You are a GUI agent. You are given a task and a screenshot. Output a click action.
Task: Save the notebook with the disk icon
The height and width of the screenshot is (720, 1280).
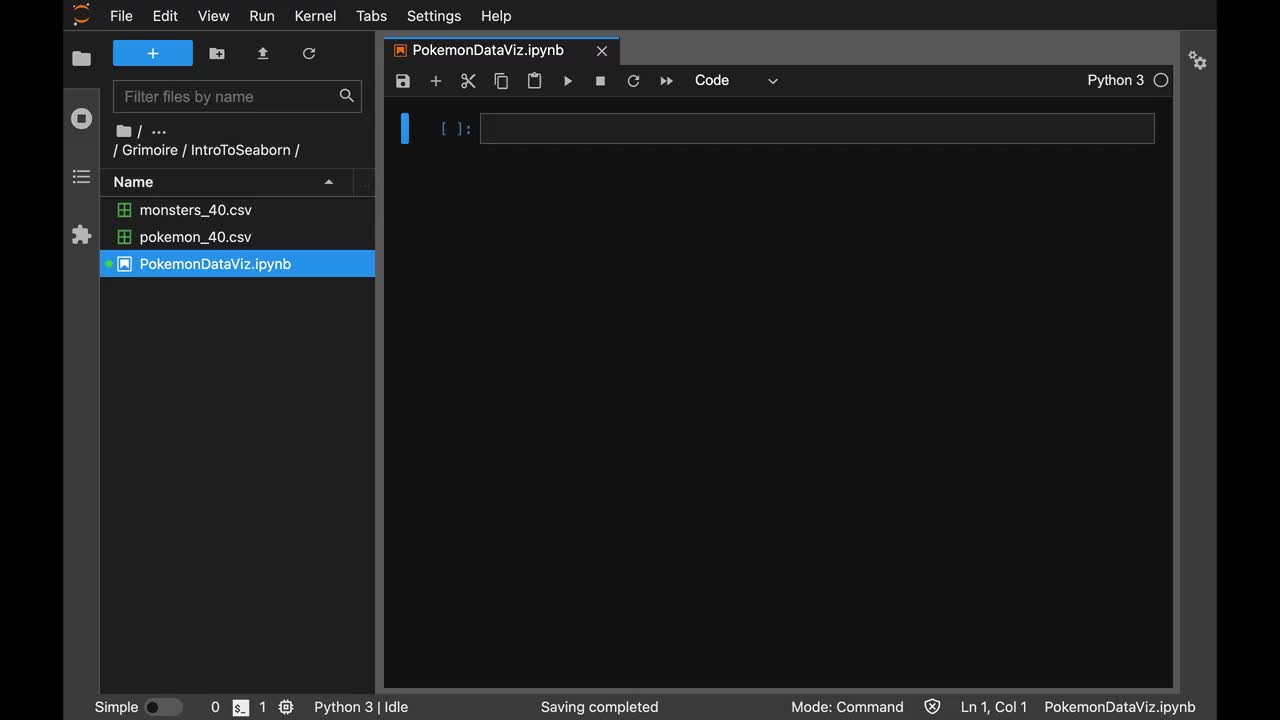point(403,81)
